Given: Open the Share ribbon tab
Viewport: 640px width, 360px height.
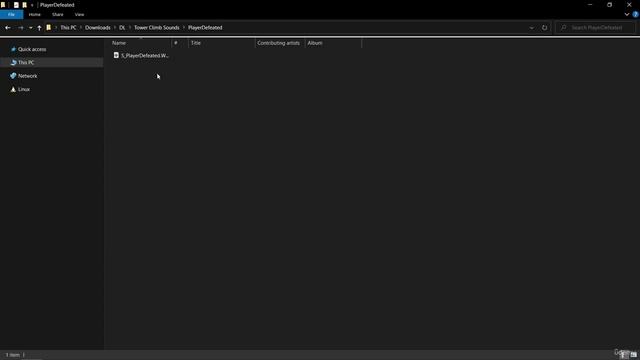Looking at the screenshot, I should pyautogui.click(x=58, y=14).
